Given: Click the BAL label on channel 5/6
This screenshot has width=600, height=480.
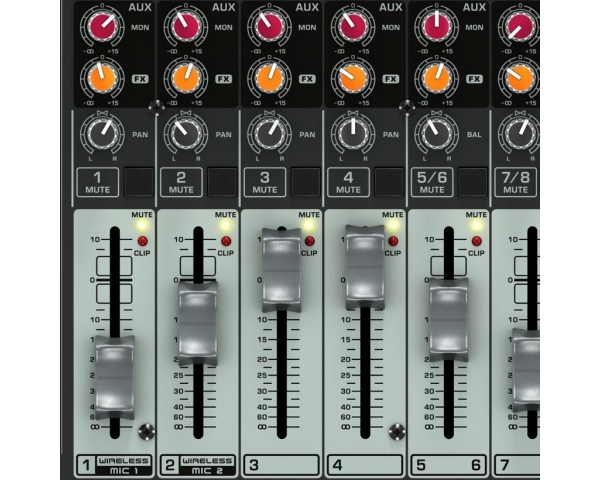Looking at the screenshot, I should (x=474, y=135).
